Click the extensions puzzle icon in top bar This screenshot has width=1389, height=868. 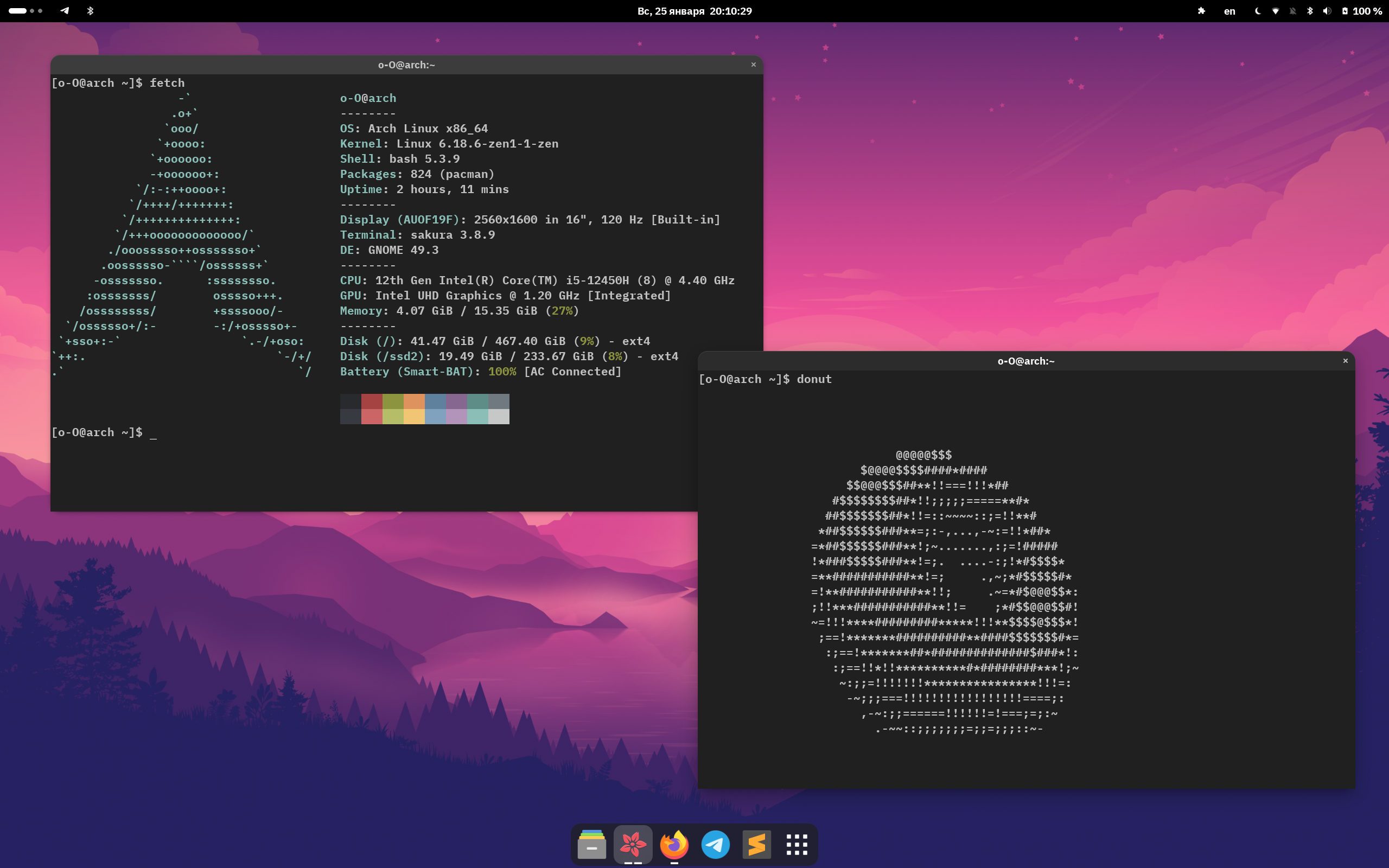click(1201, 11)
